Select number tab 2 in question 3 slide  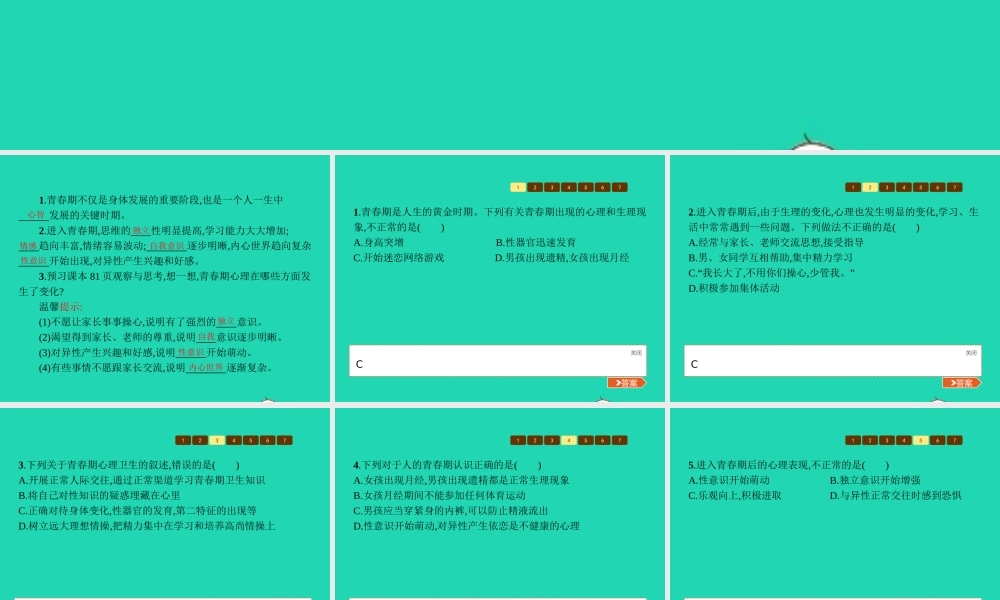click(x=200, y=440)
